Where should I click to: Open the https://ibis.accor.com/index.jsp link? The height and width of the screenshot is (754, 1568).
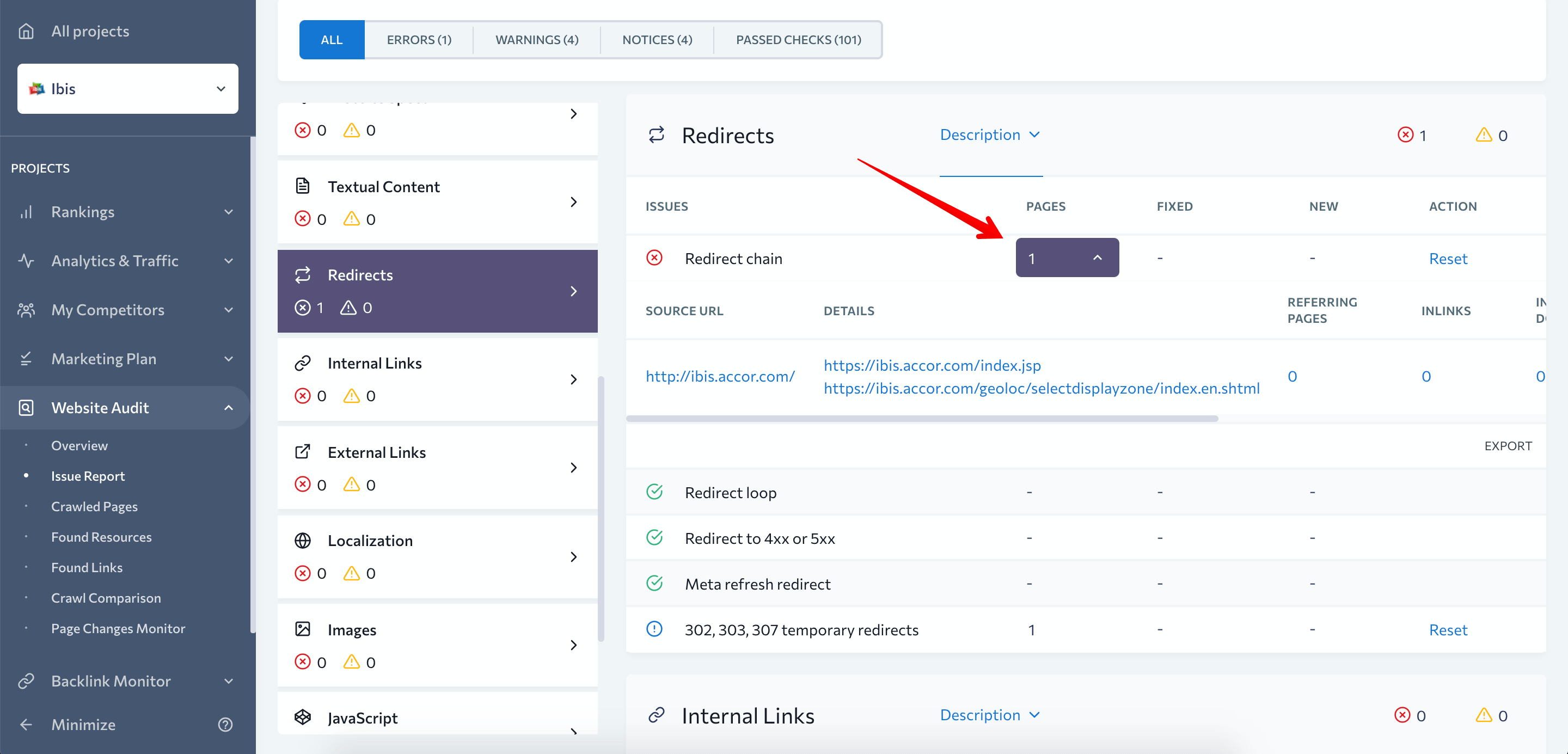click(932, 365)
